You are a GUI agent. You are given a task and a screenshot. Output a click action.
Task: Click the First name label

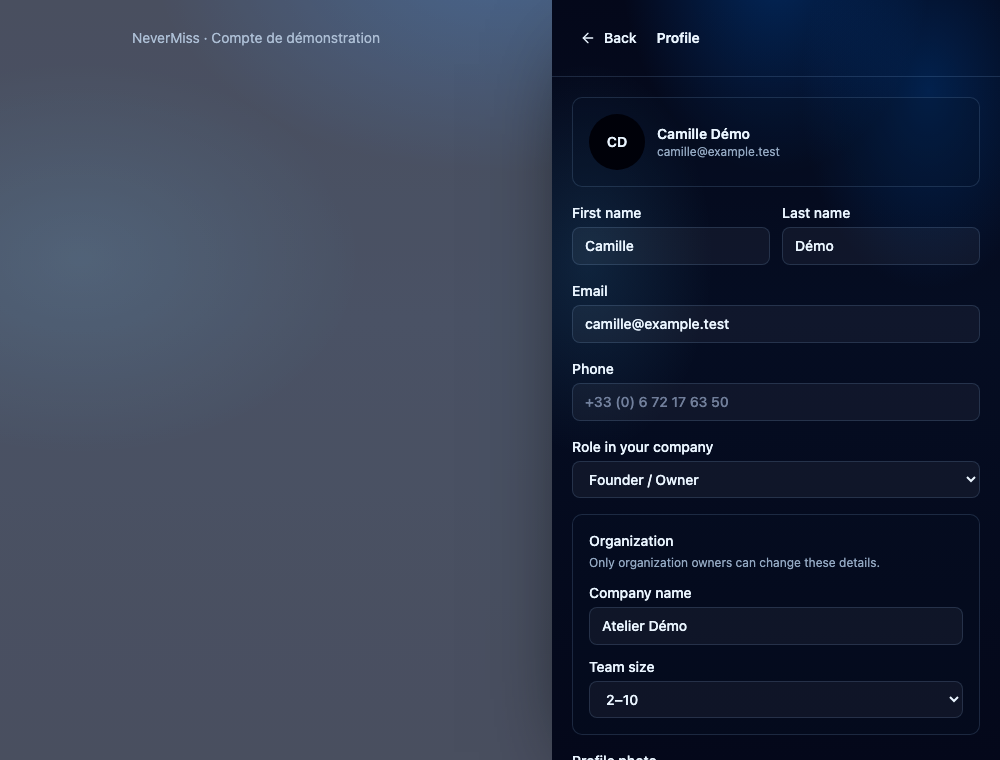pos(607,214)
